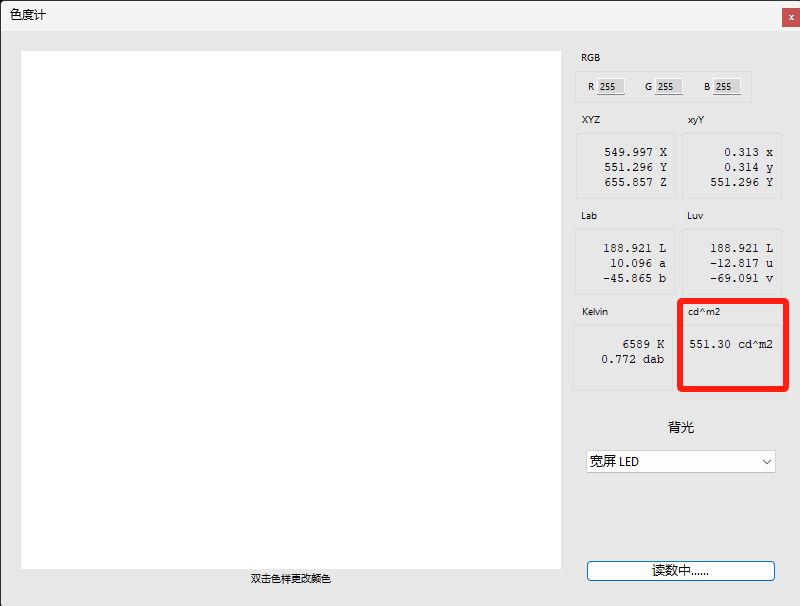Click the 读数中...... button
The image size is (800, 606).
click(x=681, y=571)
